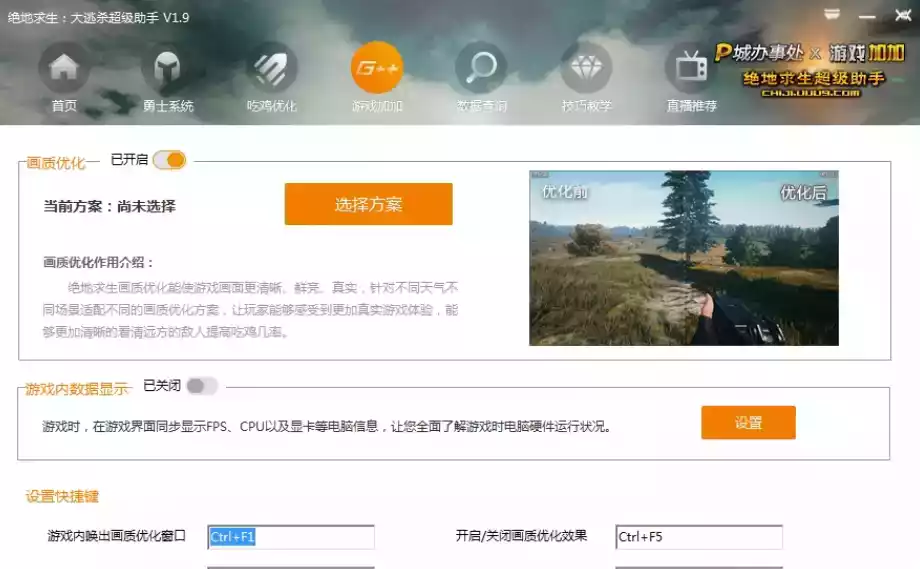The height and width of the screenshot is (569, 920).
Task: Click the Ctrl+F1 hotkey field
Action: coord(291,537)
